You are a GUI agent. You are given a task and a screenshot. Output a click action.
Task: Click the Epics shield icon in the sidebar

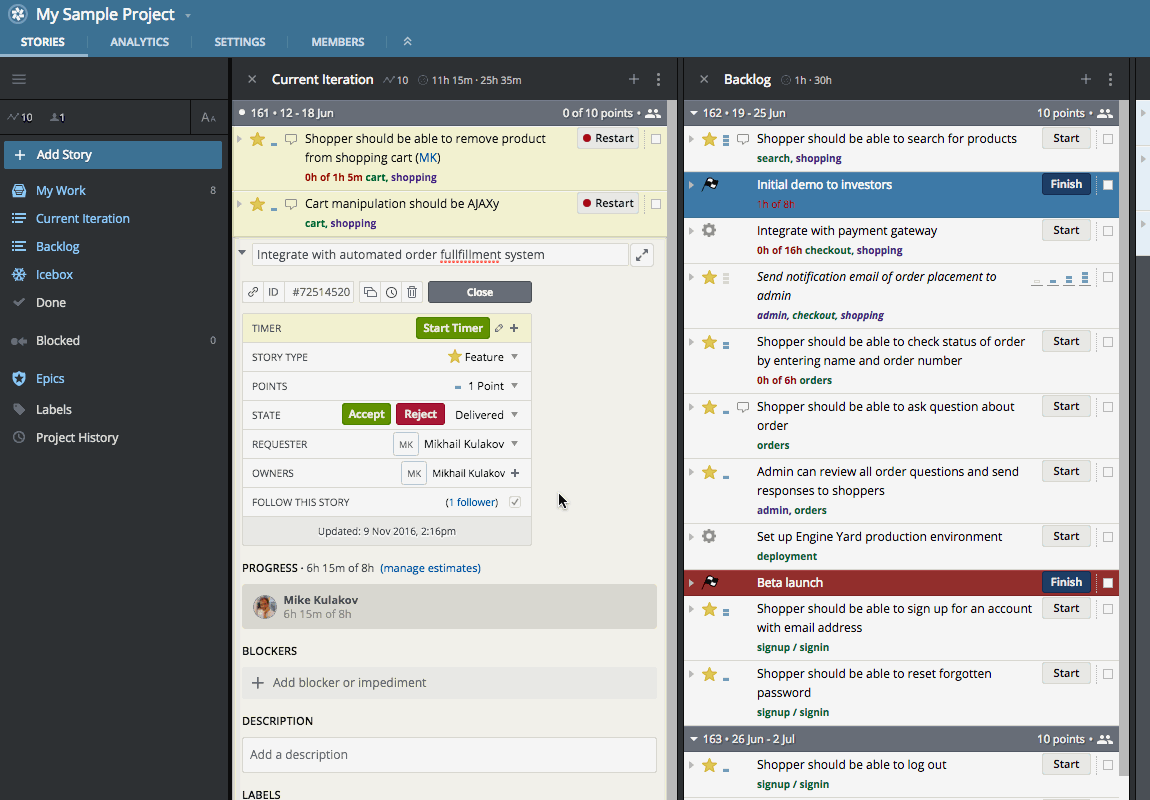[x=19, y=378]
